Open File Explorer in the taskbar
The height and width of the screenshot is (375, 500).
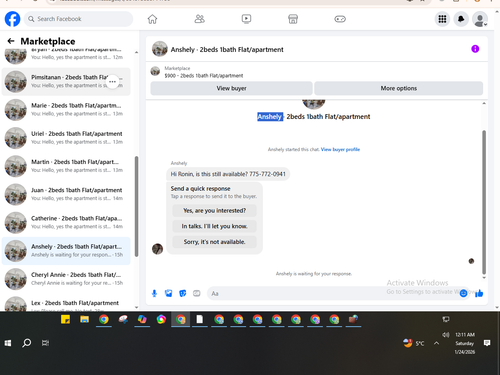coord(84,319)
